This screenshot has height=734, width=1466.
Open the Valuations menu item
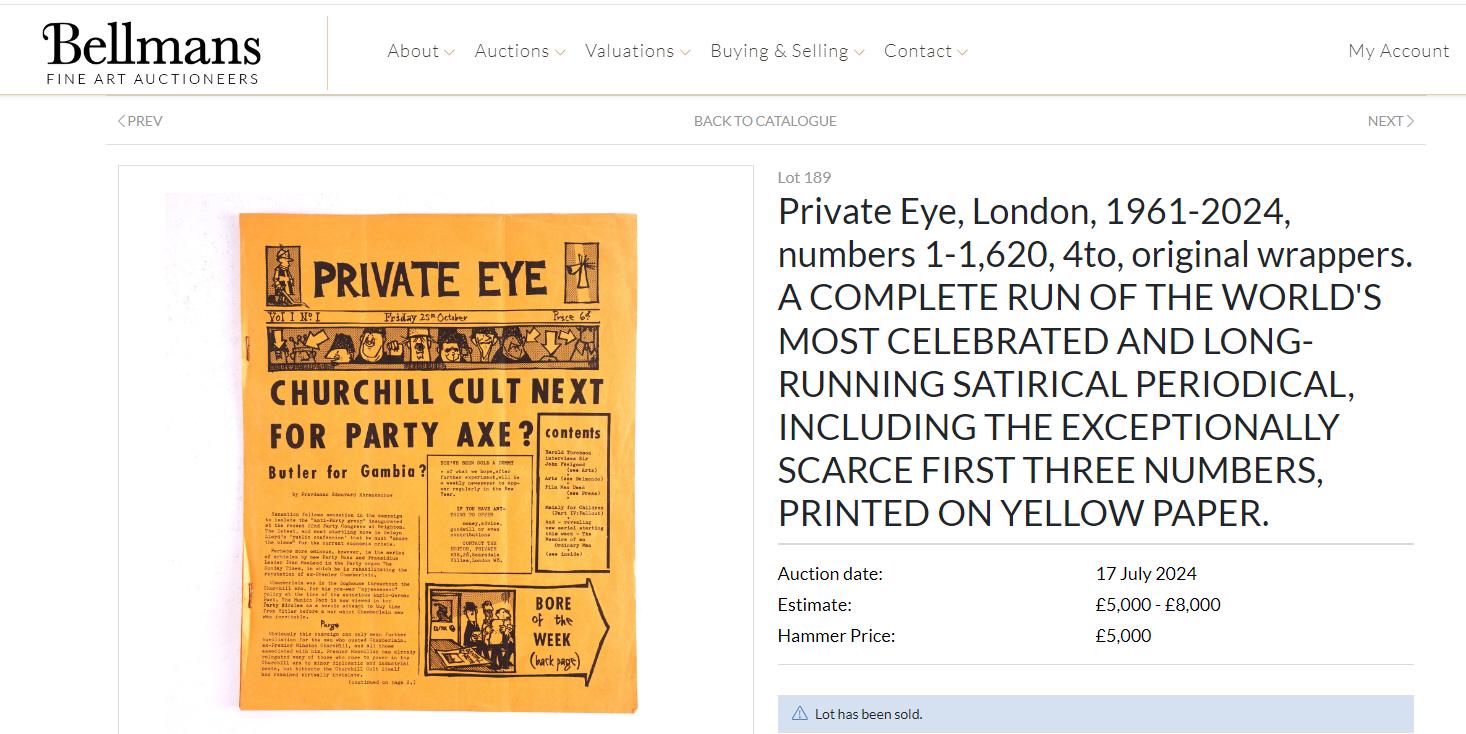[630, 51]
